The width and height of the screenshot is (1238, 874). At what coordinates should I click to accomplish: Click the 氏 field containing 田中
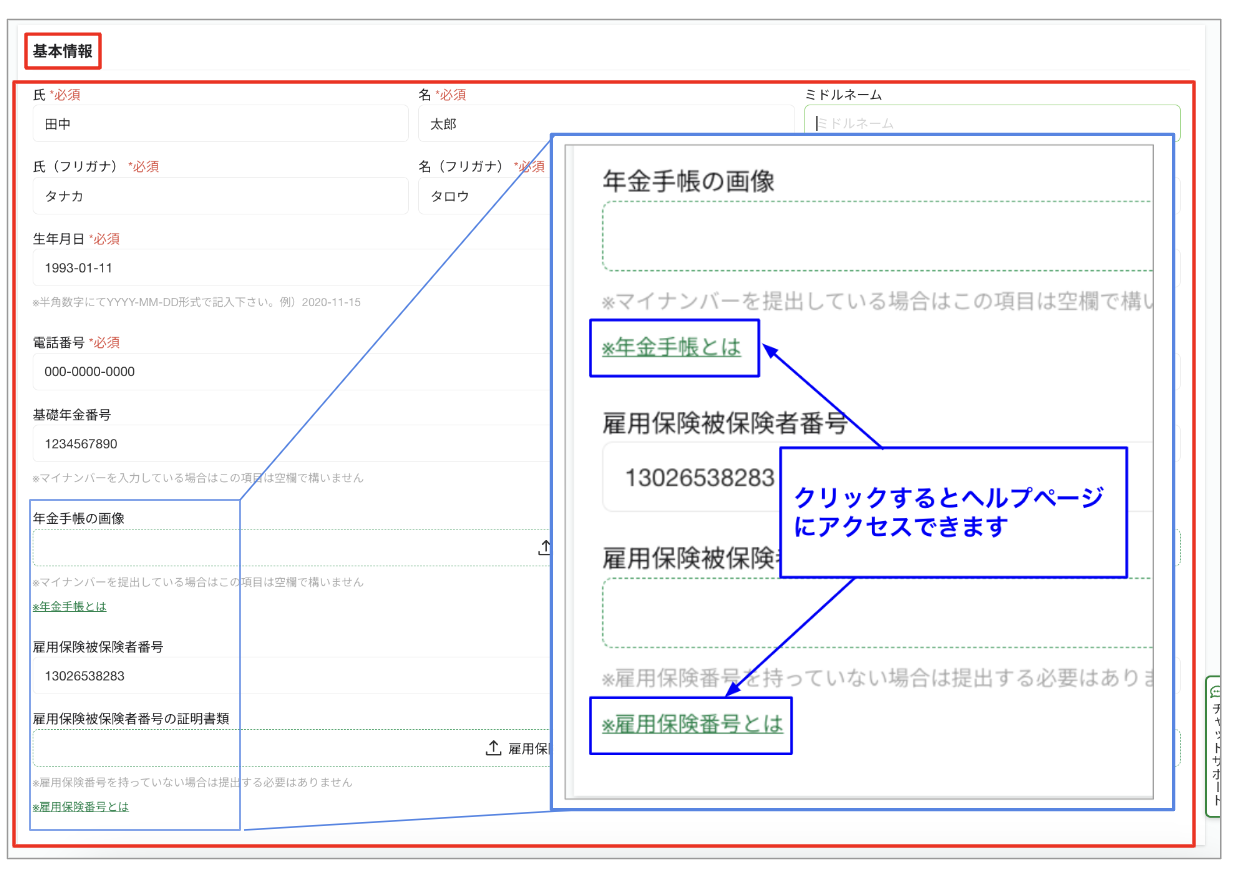point(221,124)
